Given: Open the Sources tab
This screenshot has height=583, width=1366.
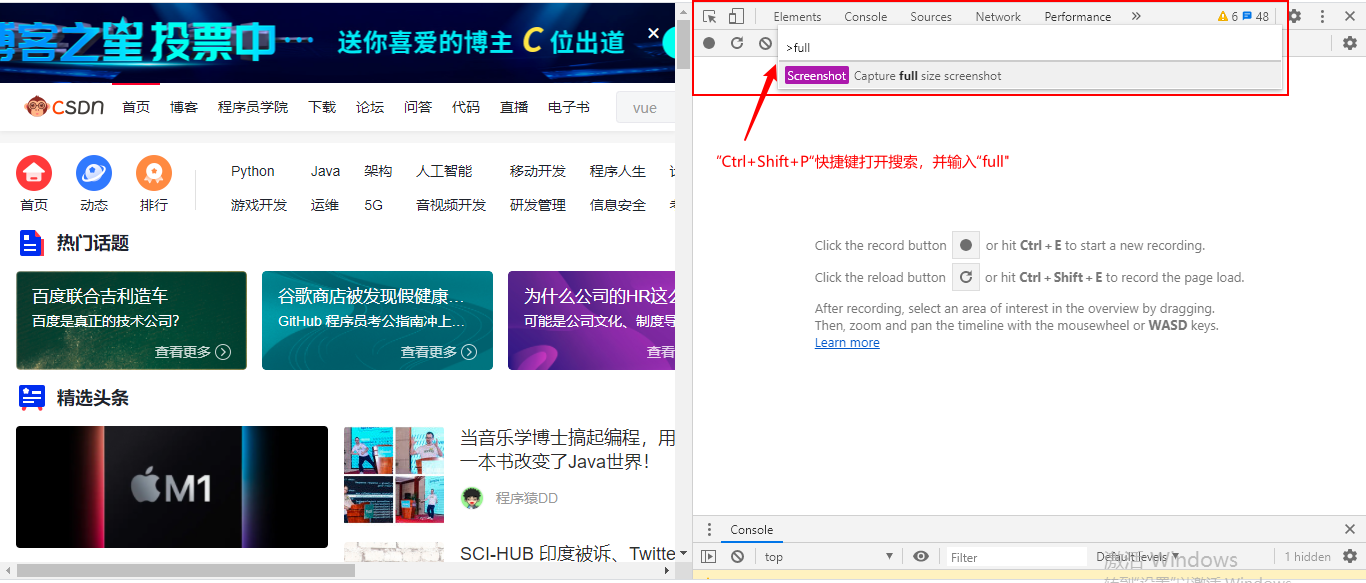Looking at the screenshot, I should pos(931,17).
